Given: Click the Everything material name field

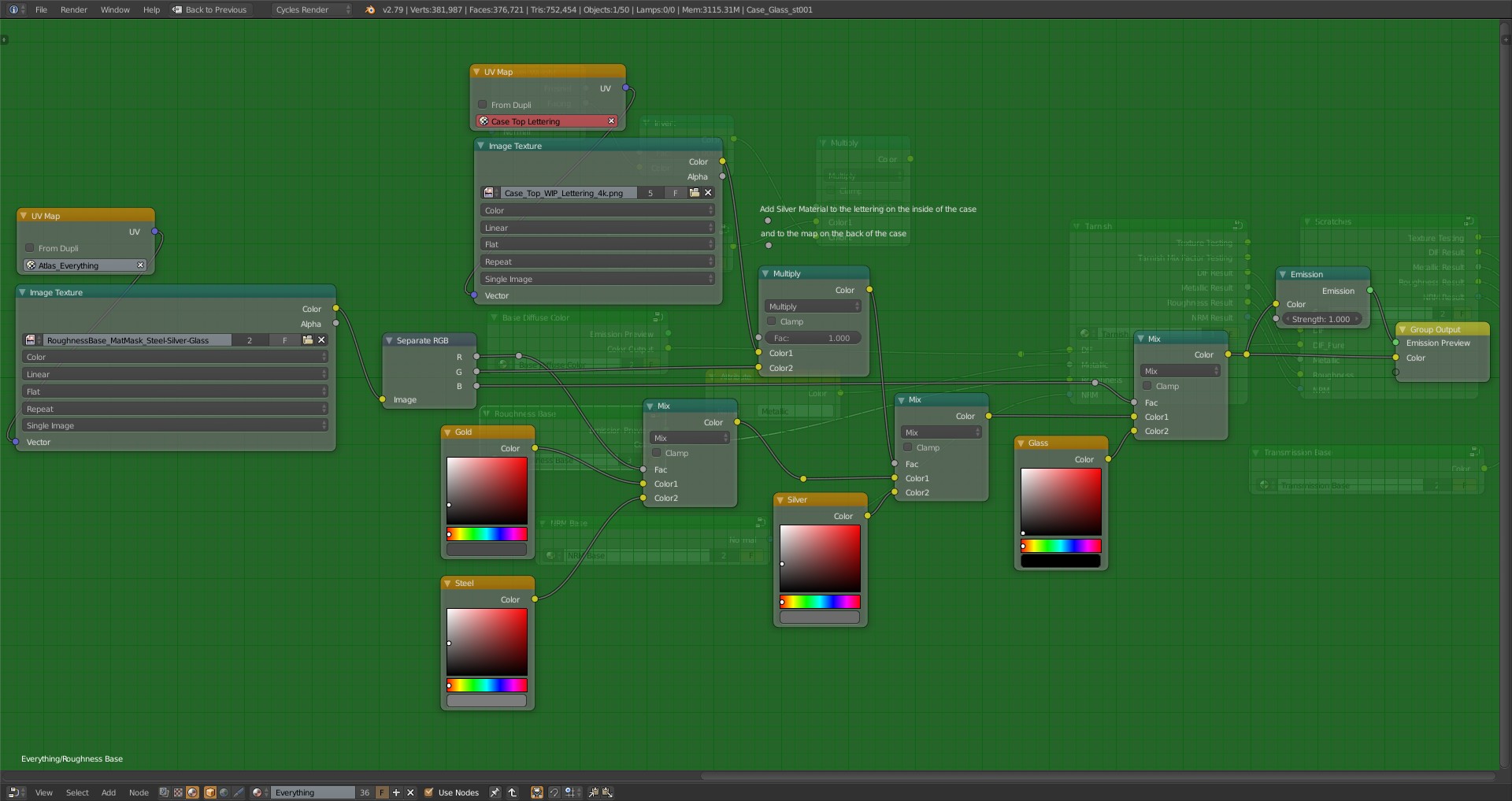Looking at the screenshot, I should coord(313,792).
